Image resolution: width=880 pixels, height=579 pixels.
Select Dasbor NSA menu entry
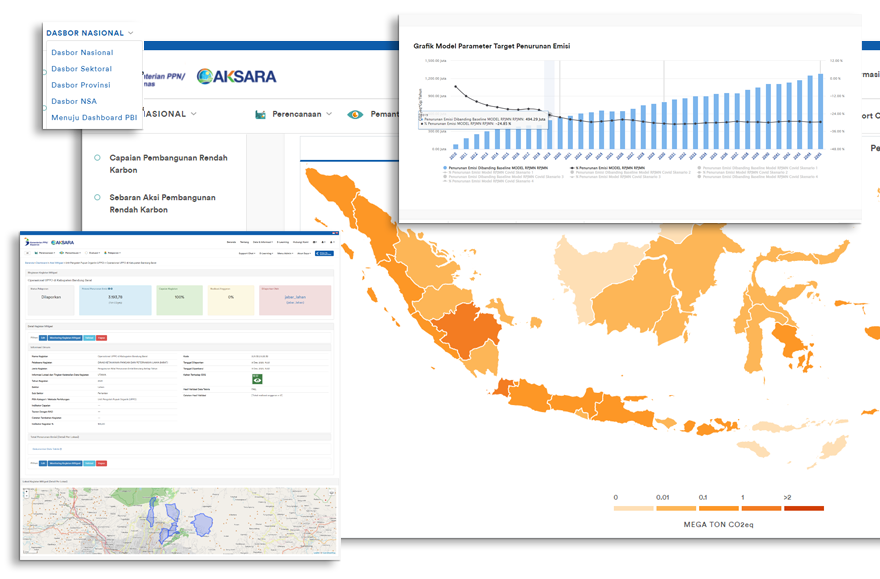click(x=73, y=101)
